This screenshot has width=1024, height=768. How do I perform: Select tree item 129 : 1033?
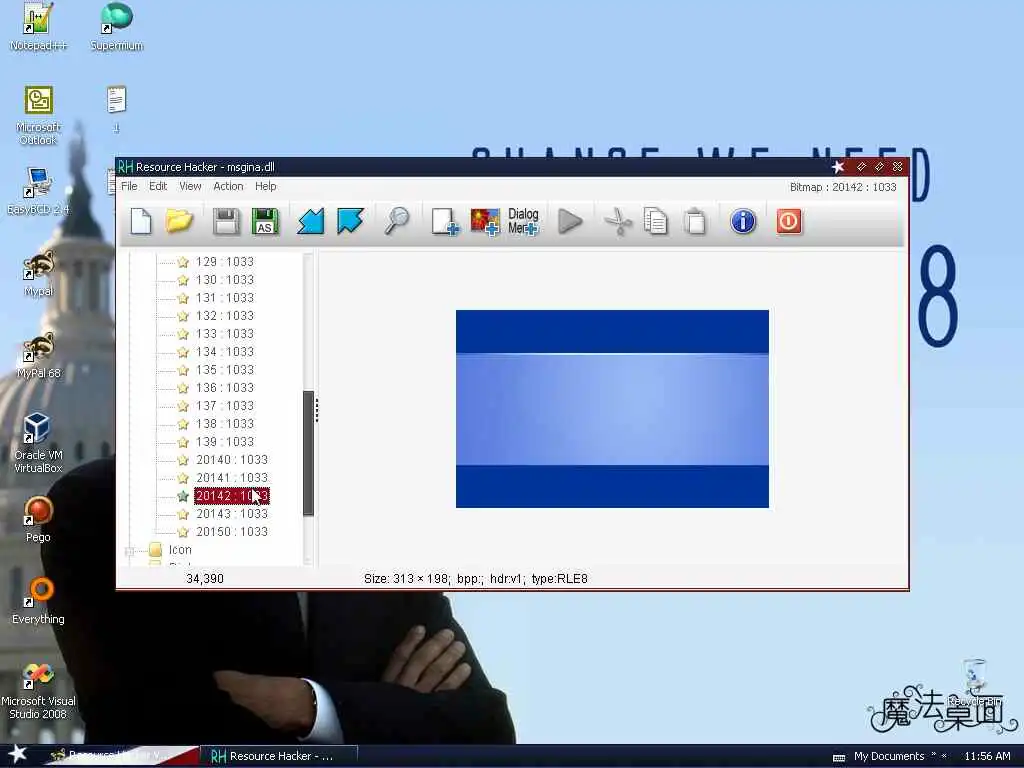pyautogui.click(x=225, y=262)
